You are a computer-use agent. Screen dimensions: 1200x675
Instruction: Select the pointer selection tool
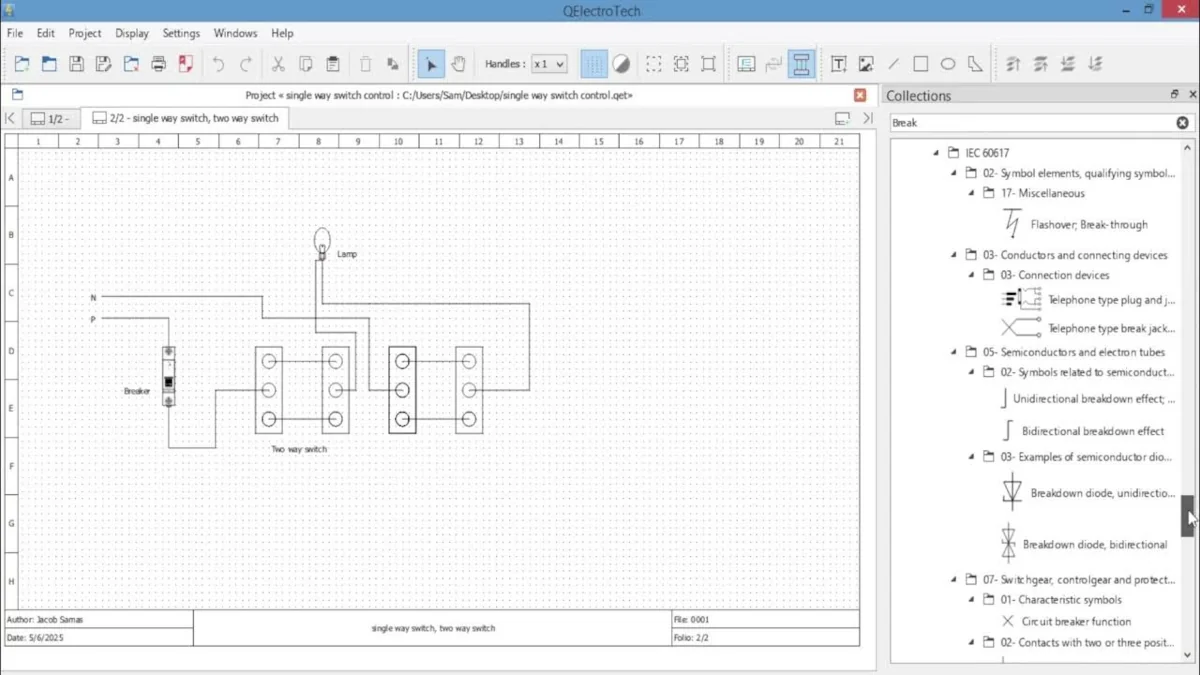[431, 64]
